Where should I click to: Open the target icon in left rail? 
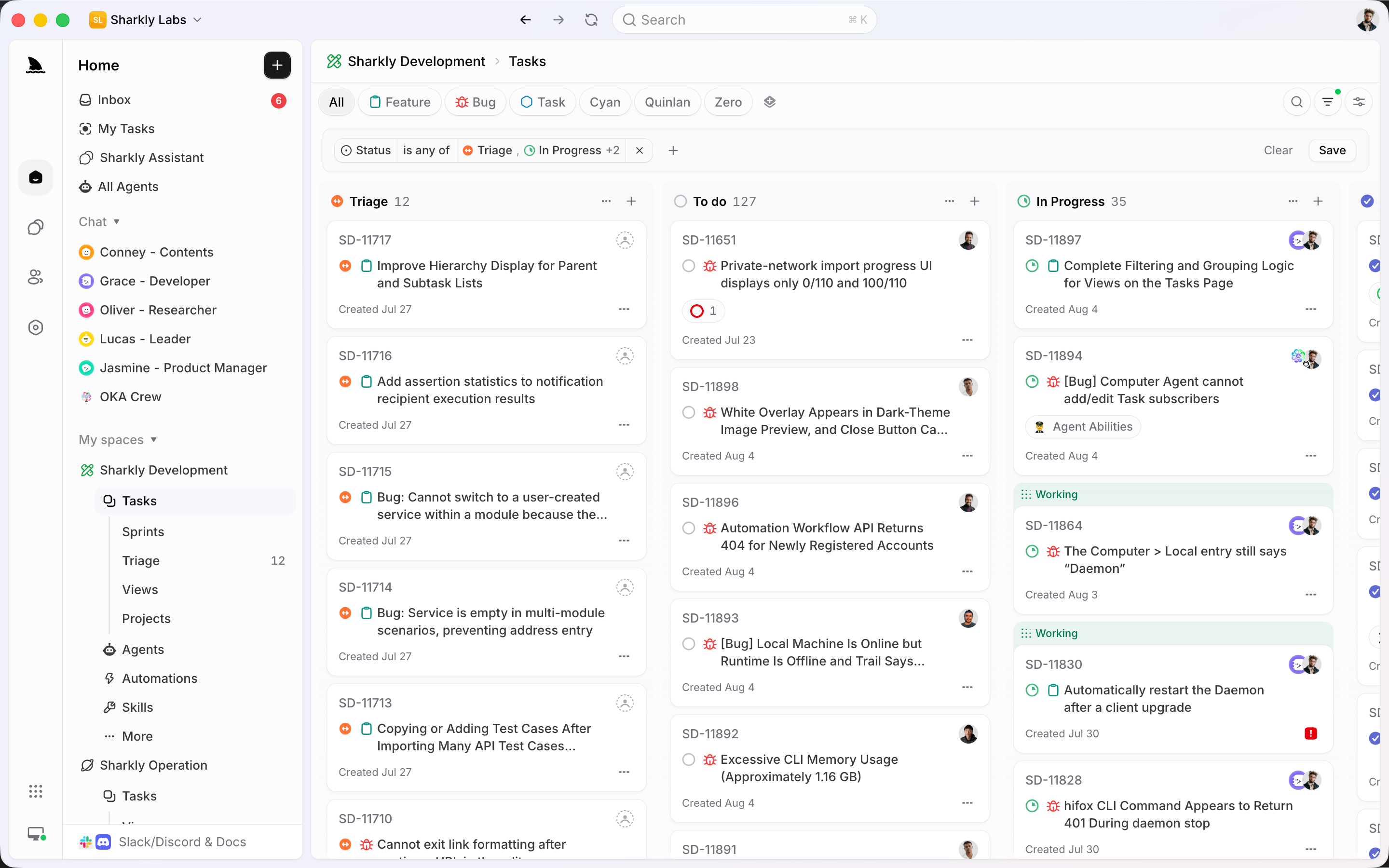pyautogui.click(x=36, y=327)
